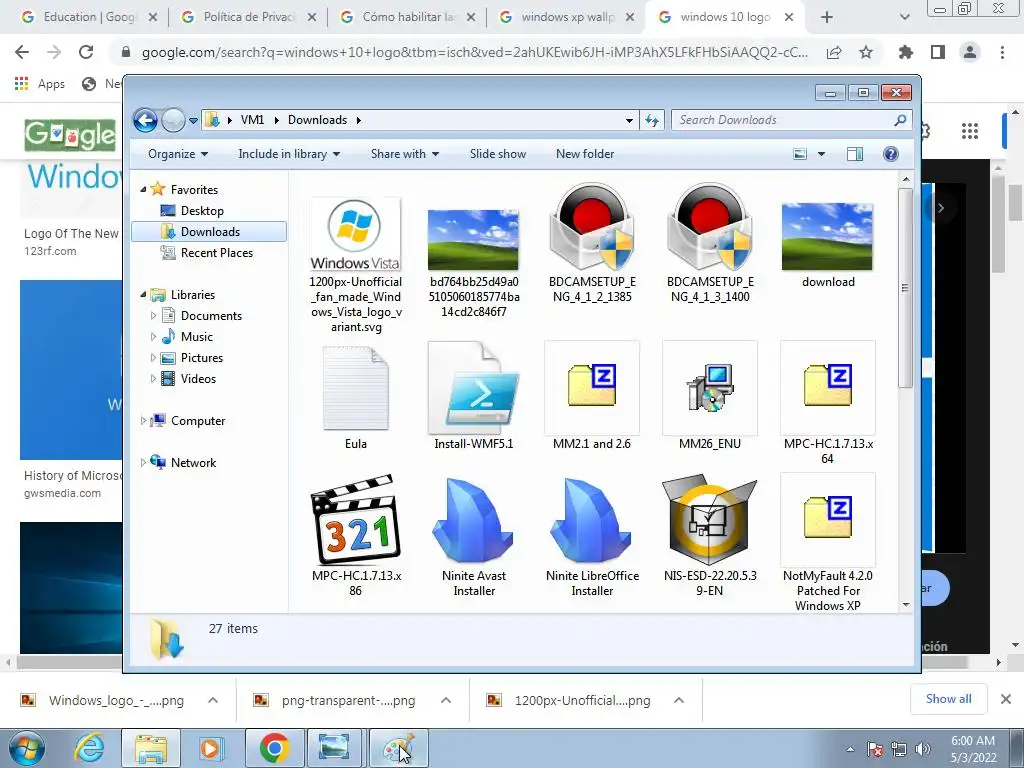Toggle the preview pane button
Image resolution: width=1024 pixels, height=768 pixels.
(855, 154)
